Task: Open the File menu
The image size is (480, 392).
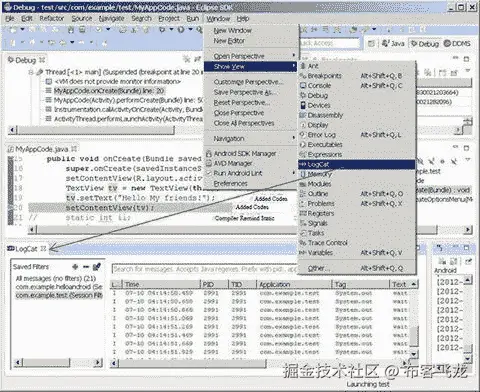Action: (10, 19)
